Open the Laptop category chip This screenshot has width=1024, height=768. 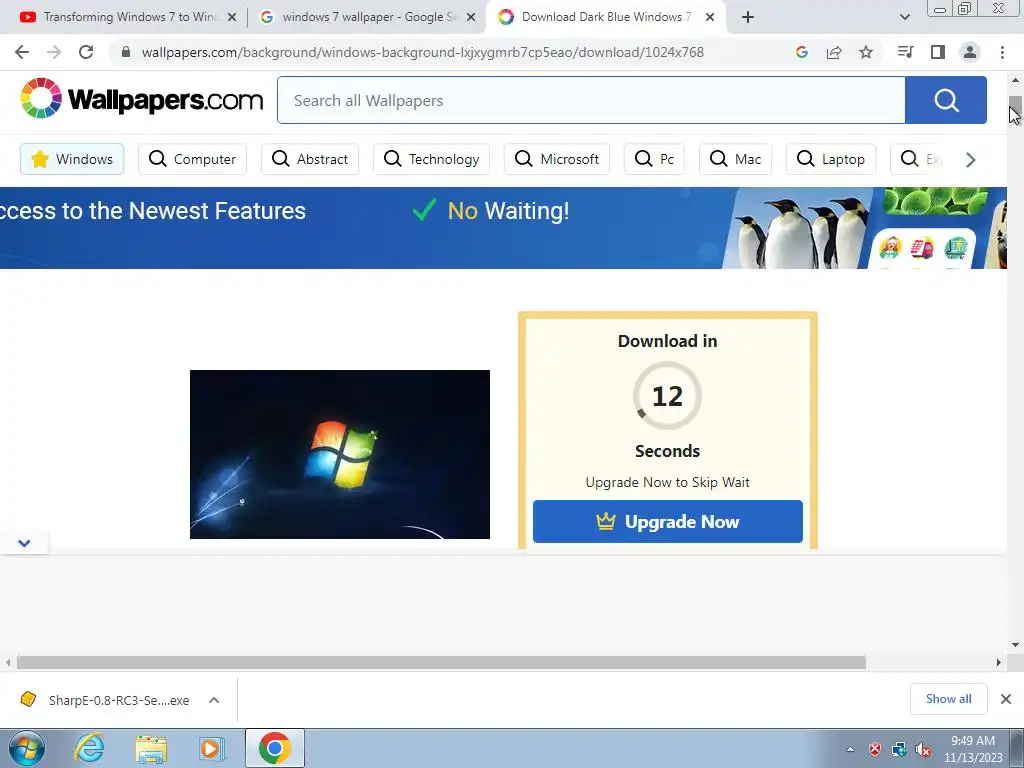[831, 159]
